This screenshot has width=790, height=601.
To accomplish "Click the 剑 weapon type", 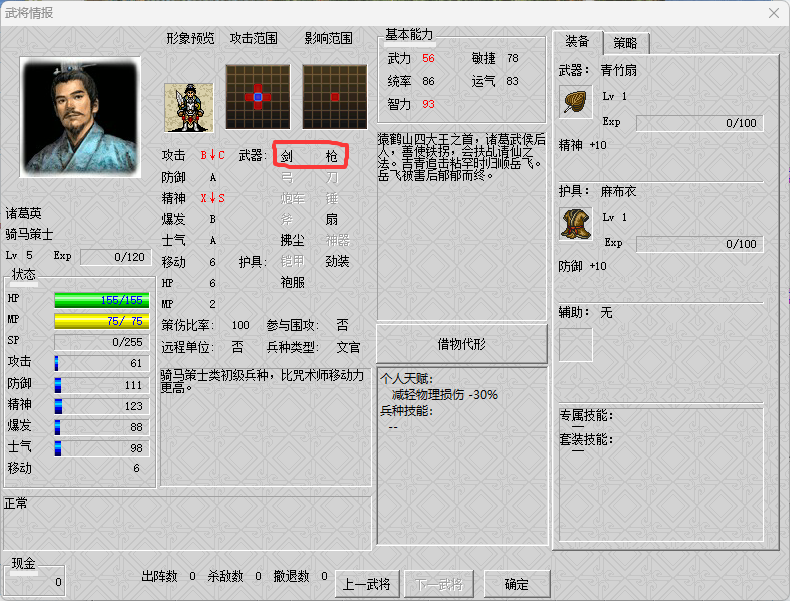I will [287, 156].
